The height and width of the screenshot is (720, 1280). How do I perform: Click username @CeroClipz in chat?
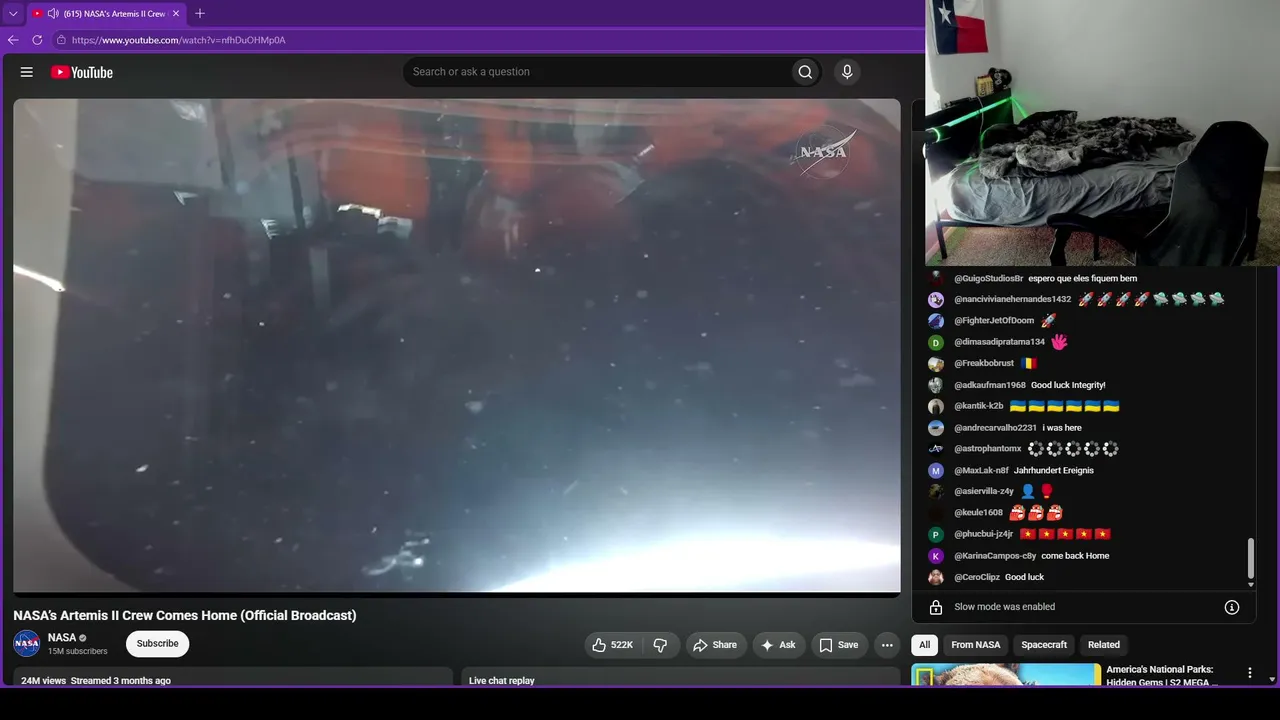click(977, 577)
